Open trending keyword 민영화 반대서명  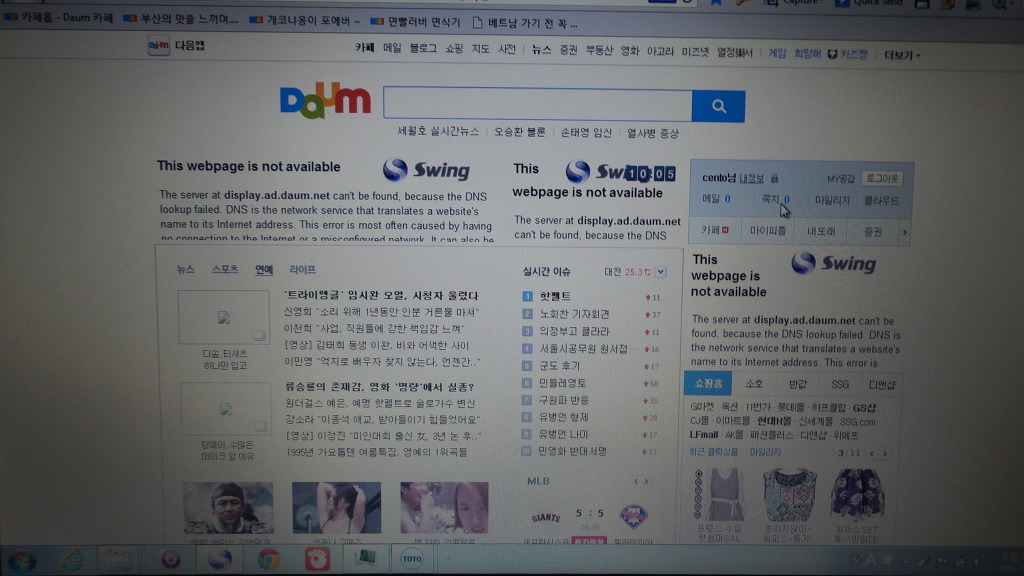tap(573, 451)
